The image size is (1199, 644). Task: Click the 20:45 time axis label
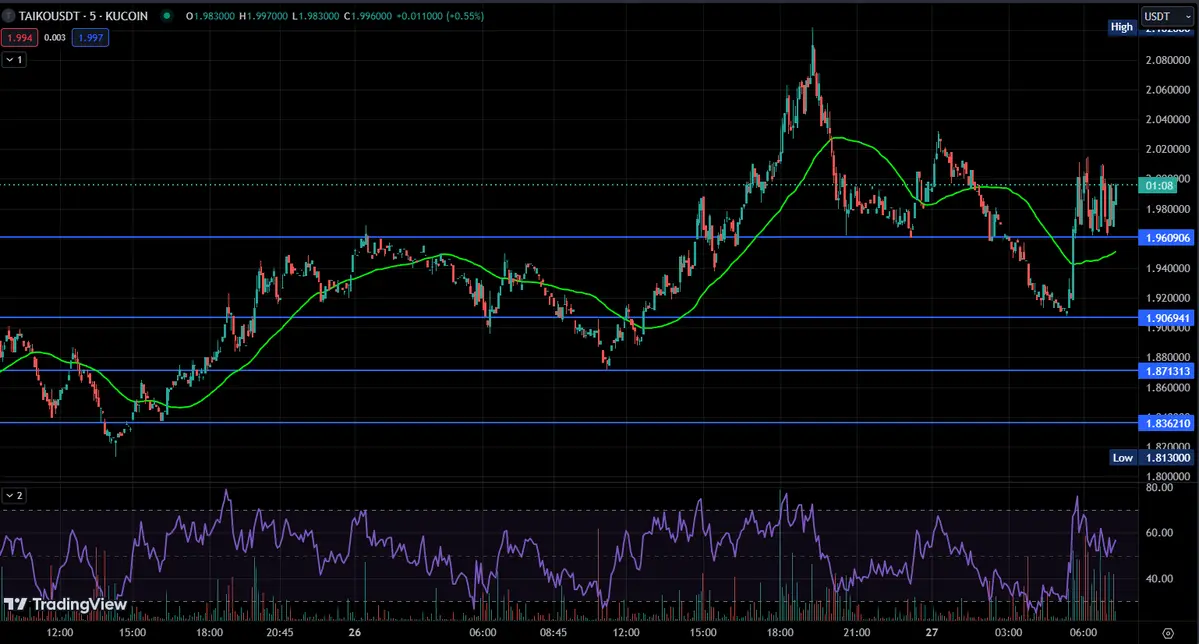(280, 633)
